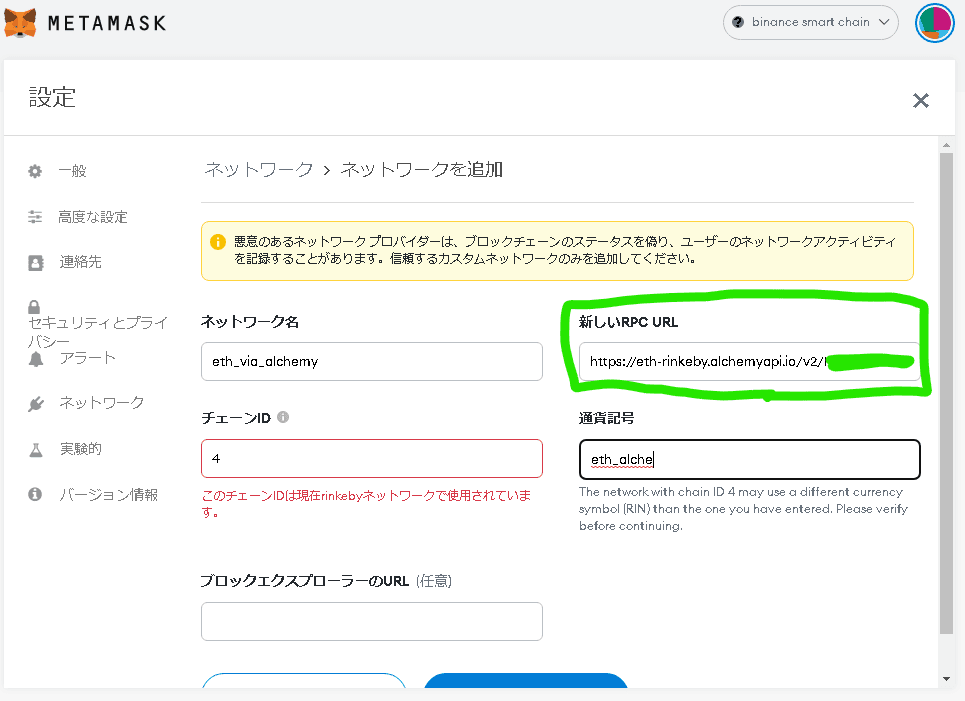Screen dimensions: 965x701
Task: Click the チェーンID info tooltip icon
Action: (282, 417)
